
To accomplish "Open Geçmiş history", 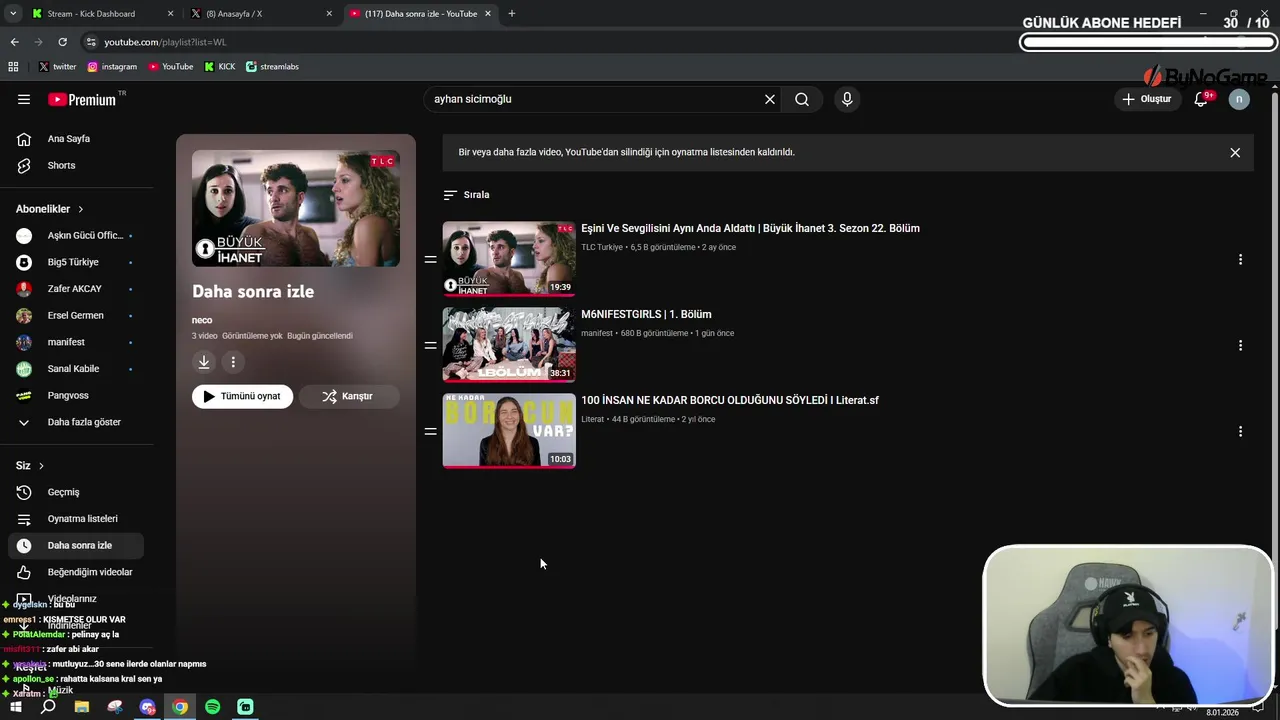I will click(76, 492).
